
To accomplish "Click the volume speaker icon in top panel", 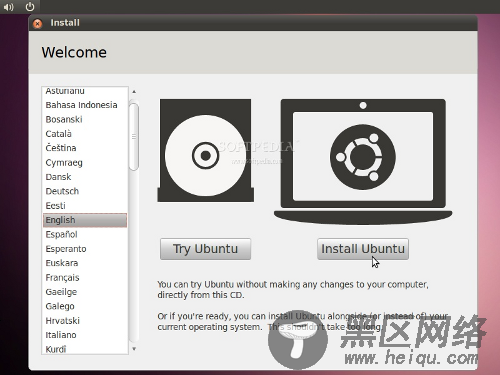I will click(8, 7).
